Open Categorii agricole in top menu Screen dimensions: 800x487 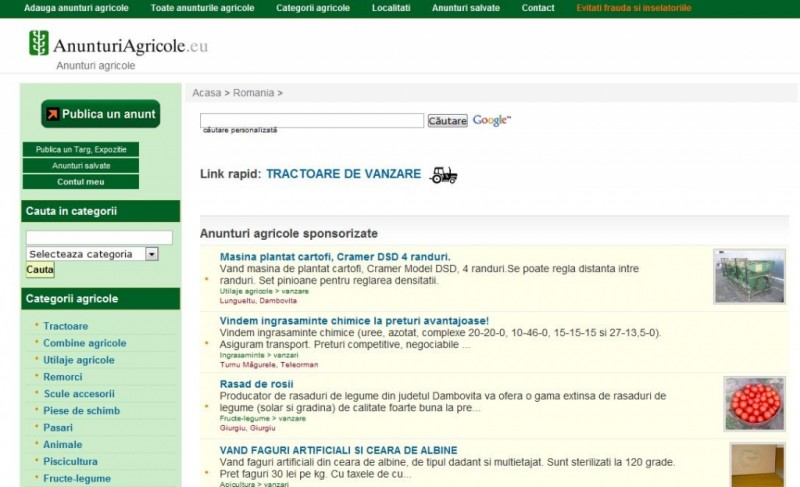point(313,8)
